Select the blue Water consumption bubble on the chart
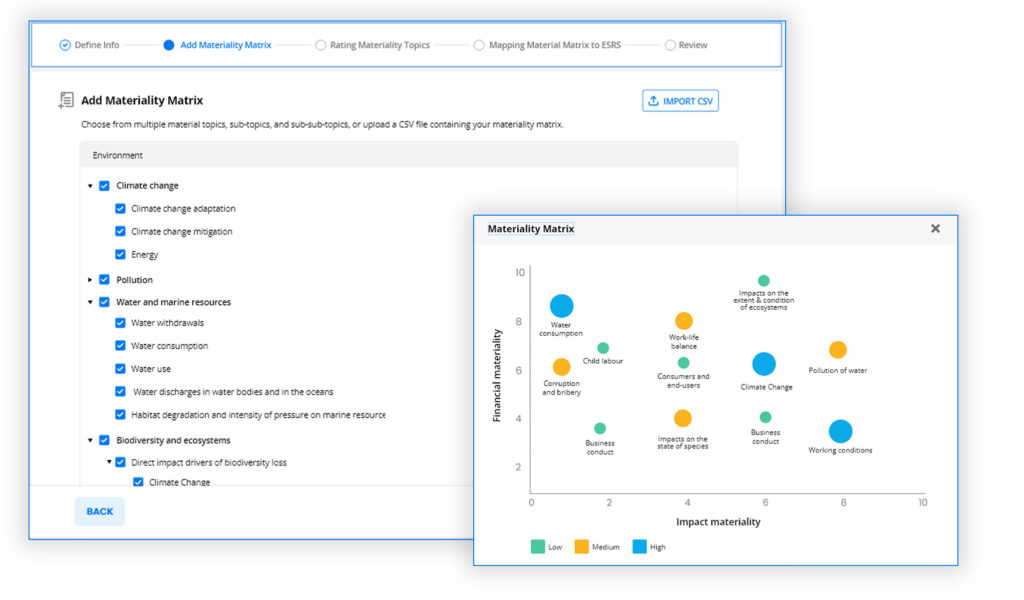The image size is (1024, 600). pos(561,305)
